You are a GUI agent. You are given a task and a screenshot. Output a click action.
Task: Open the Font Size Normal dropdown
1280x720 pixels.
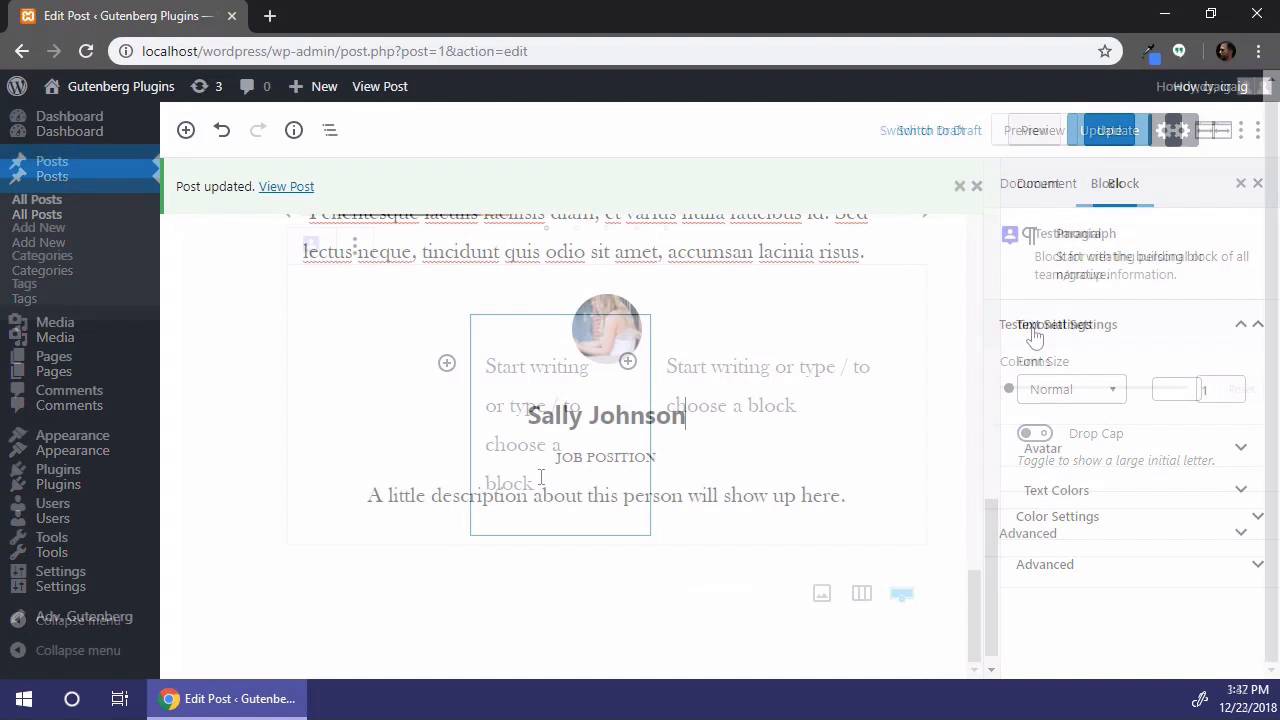coord(1071,389)
